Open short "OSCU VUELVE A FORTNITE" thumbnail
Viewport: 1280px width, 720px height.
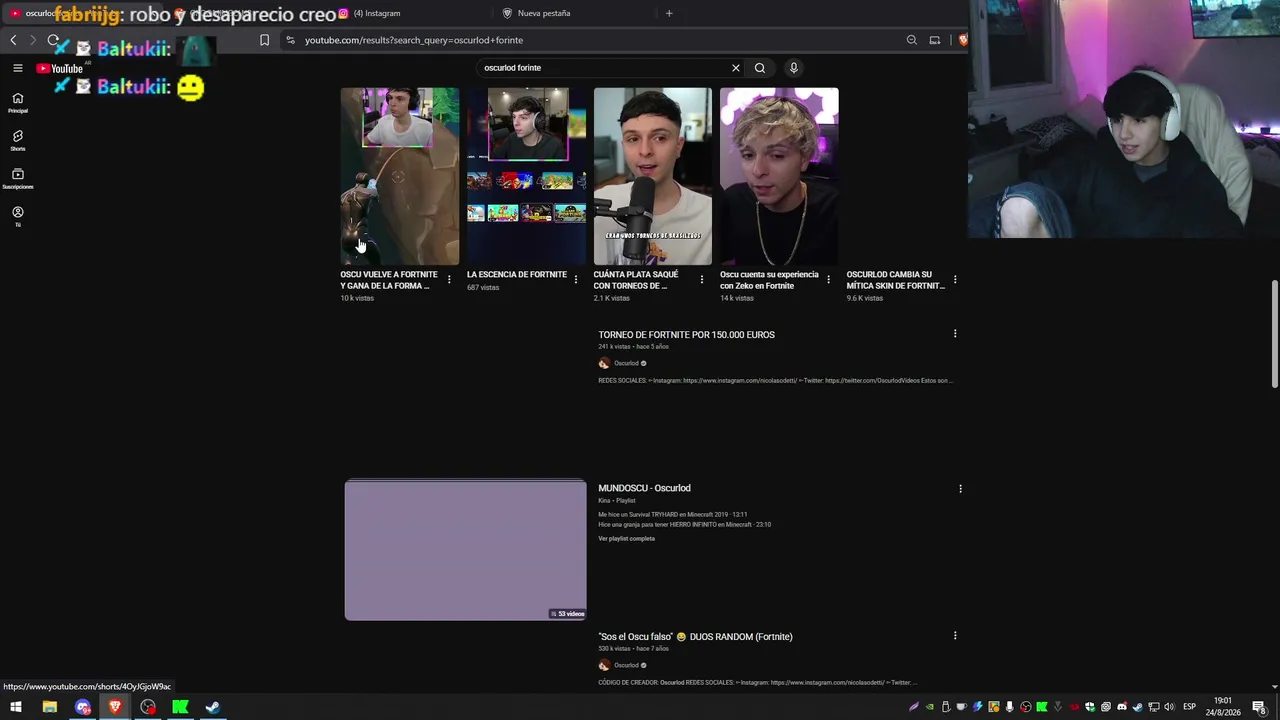[400, 176]
